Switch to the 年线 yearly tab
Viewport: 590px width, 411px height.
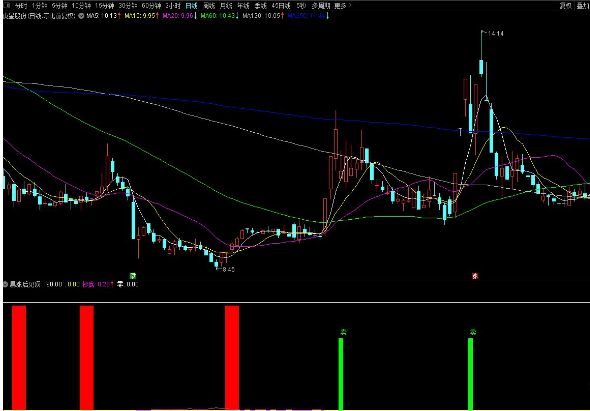(243, 6)
